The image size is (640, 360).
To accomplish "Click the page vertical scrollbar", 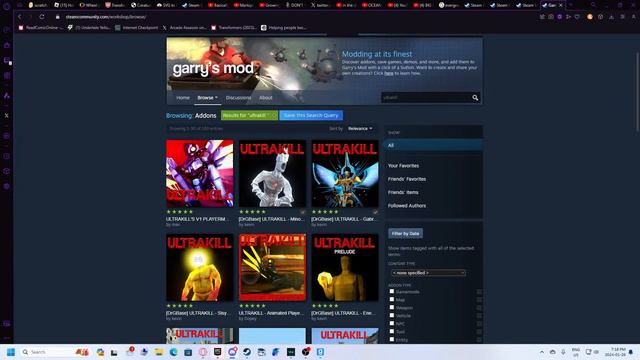I will pos(638,92).
